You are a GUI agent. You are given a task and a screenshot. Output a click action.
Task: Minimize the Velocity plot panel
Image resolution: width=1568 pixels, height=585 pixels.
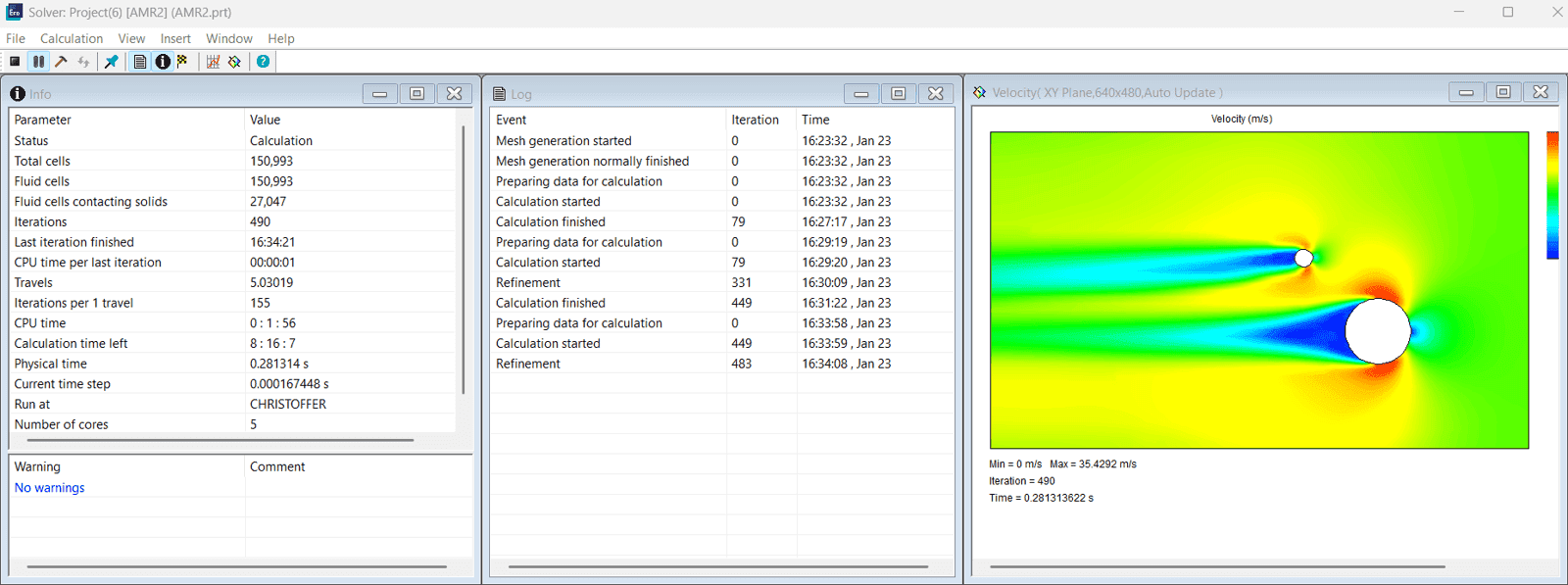pyautogui.click(x=1466, y=92)
